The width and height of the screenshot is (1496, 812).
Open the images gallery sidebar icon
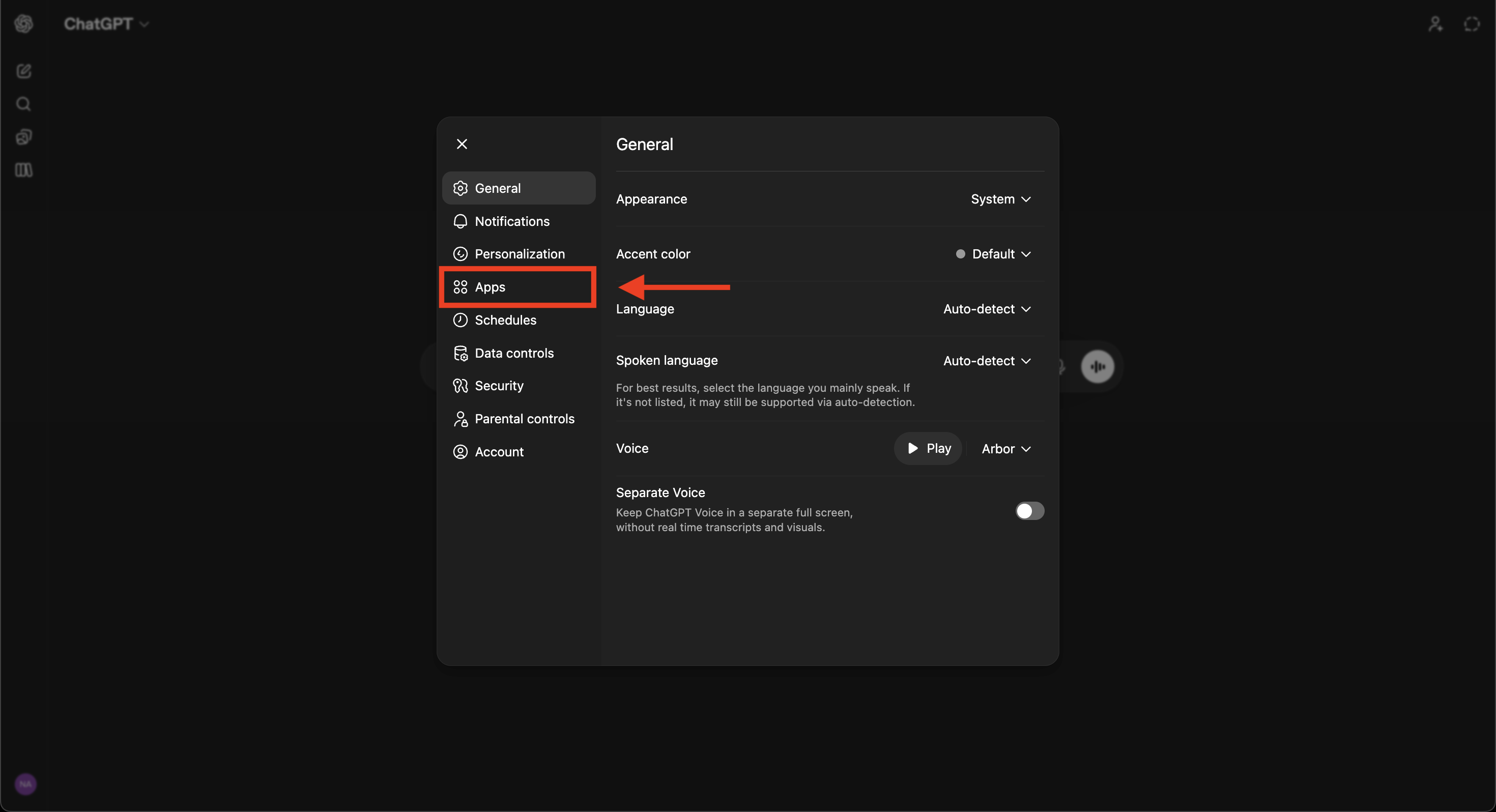(24, 137)
